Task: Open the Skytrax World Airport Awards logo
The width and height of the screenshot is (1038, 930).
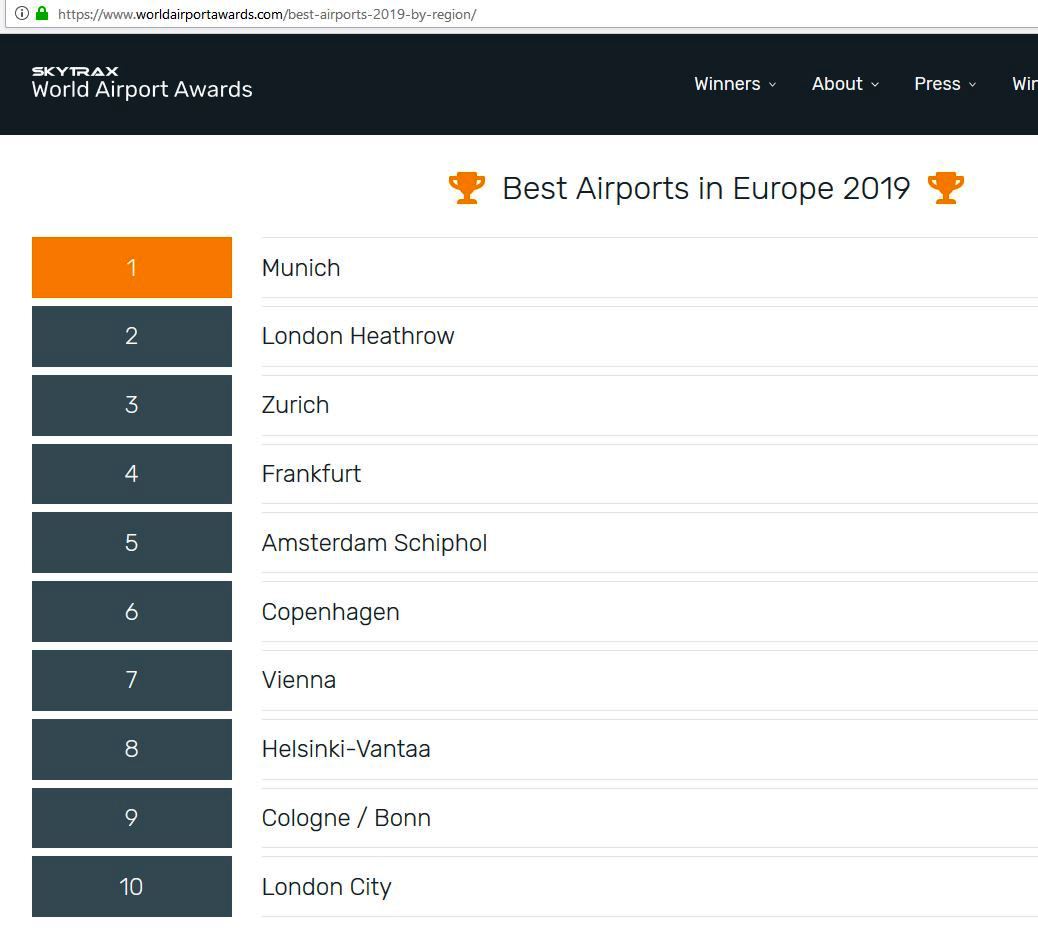Action: (142, 83)
